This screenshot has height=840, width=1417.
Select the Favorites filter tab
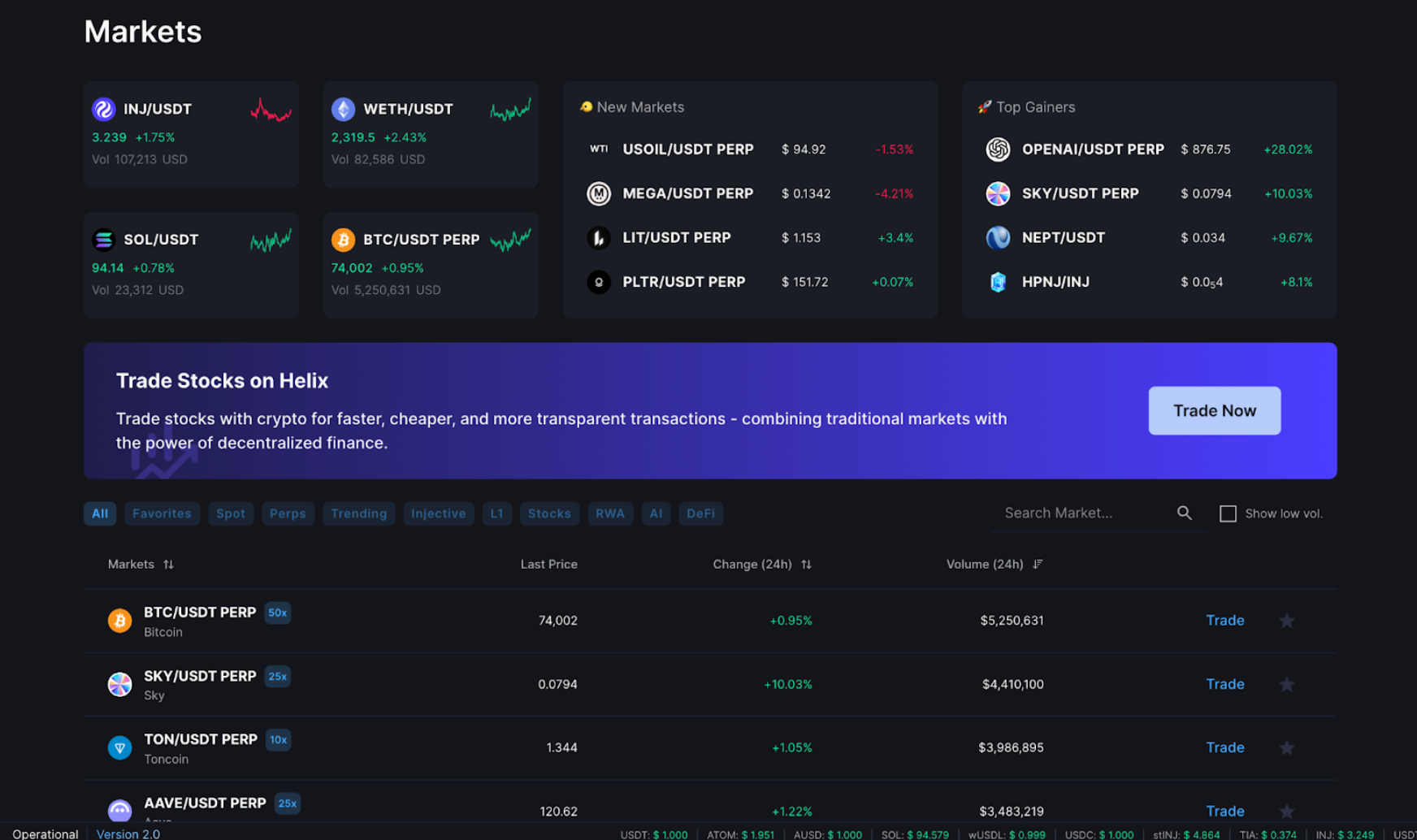[162, 513]
